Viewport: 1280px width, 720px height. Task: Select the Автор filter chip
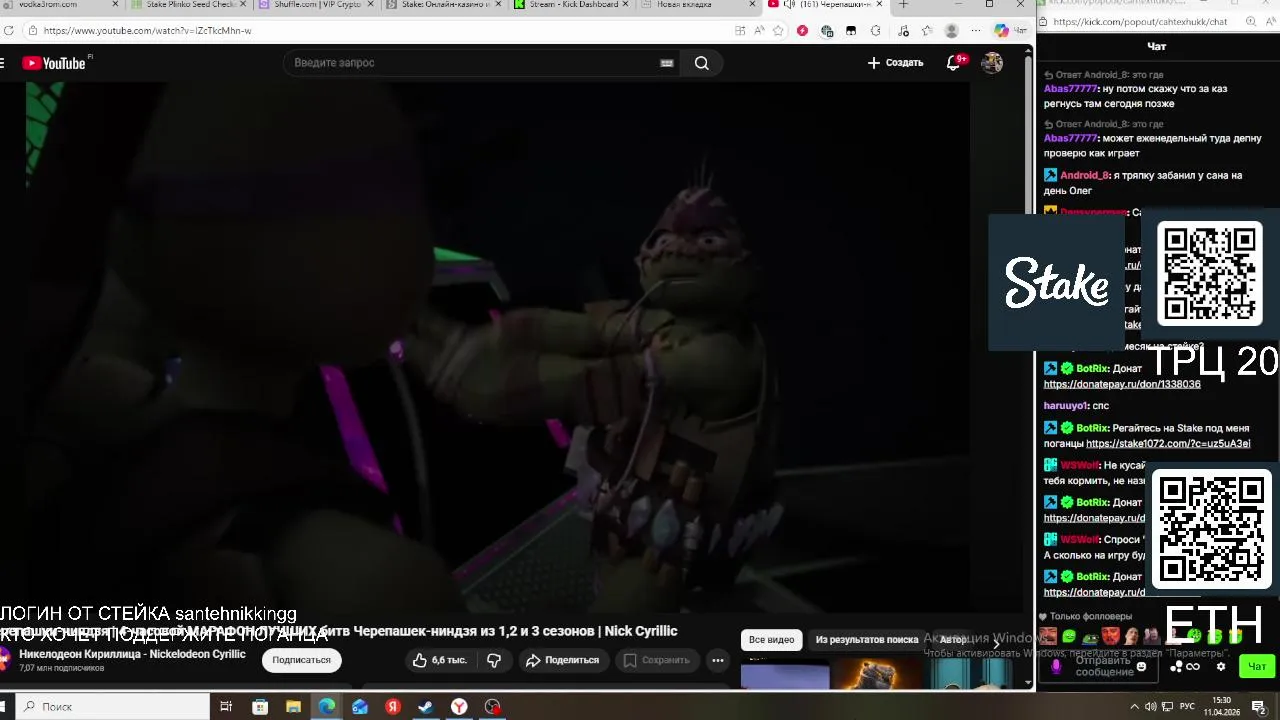click(x=953, y=640)
